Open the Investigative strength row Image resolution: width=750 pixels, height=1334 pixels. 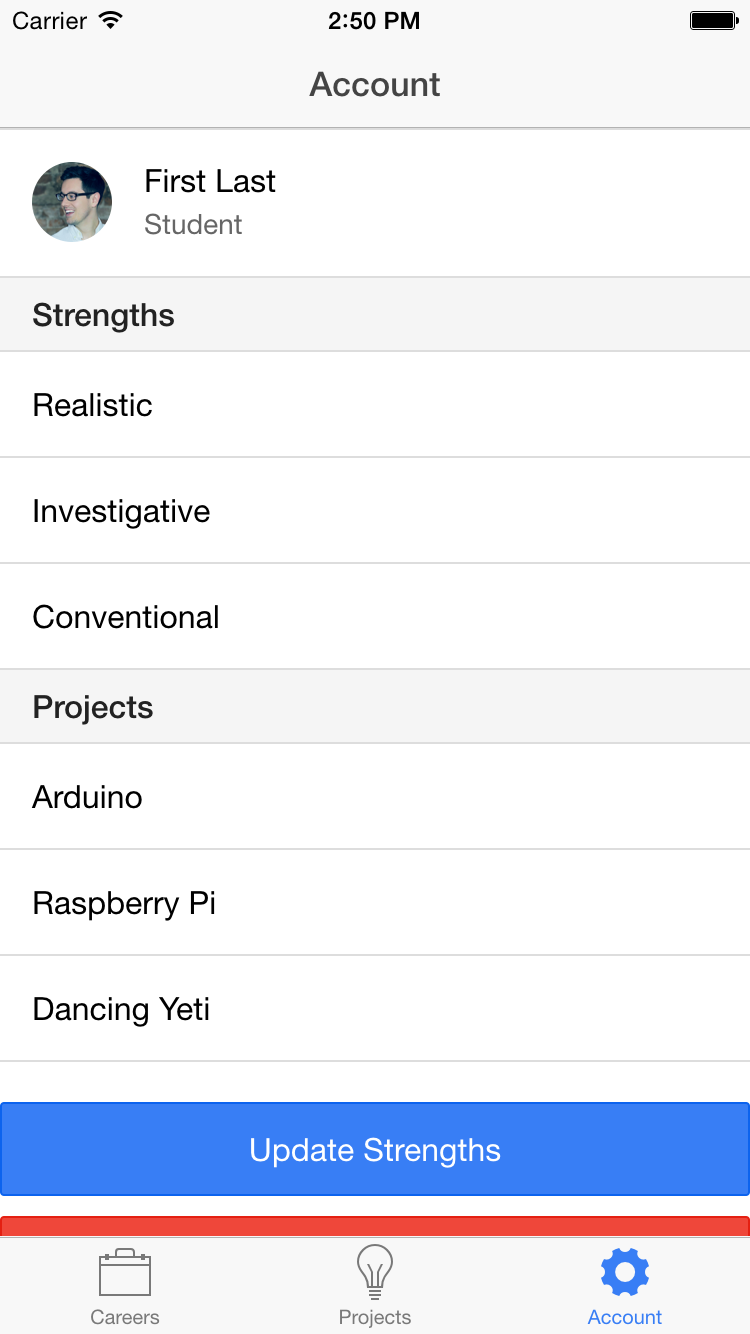(x=375, y=511)
